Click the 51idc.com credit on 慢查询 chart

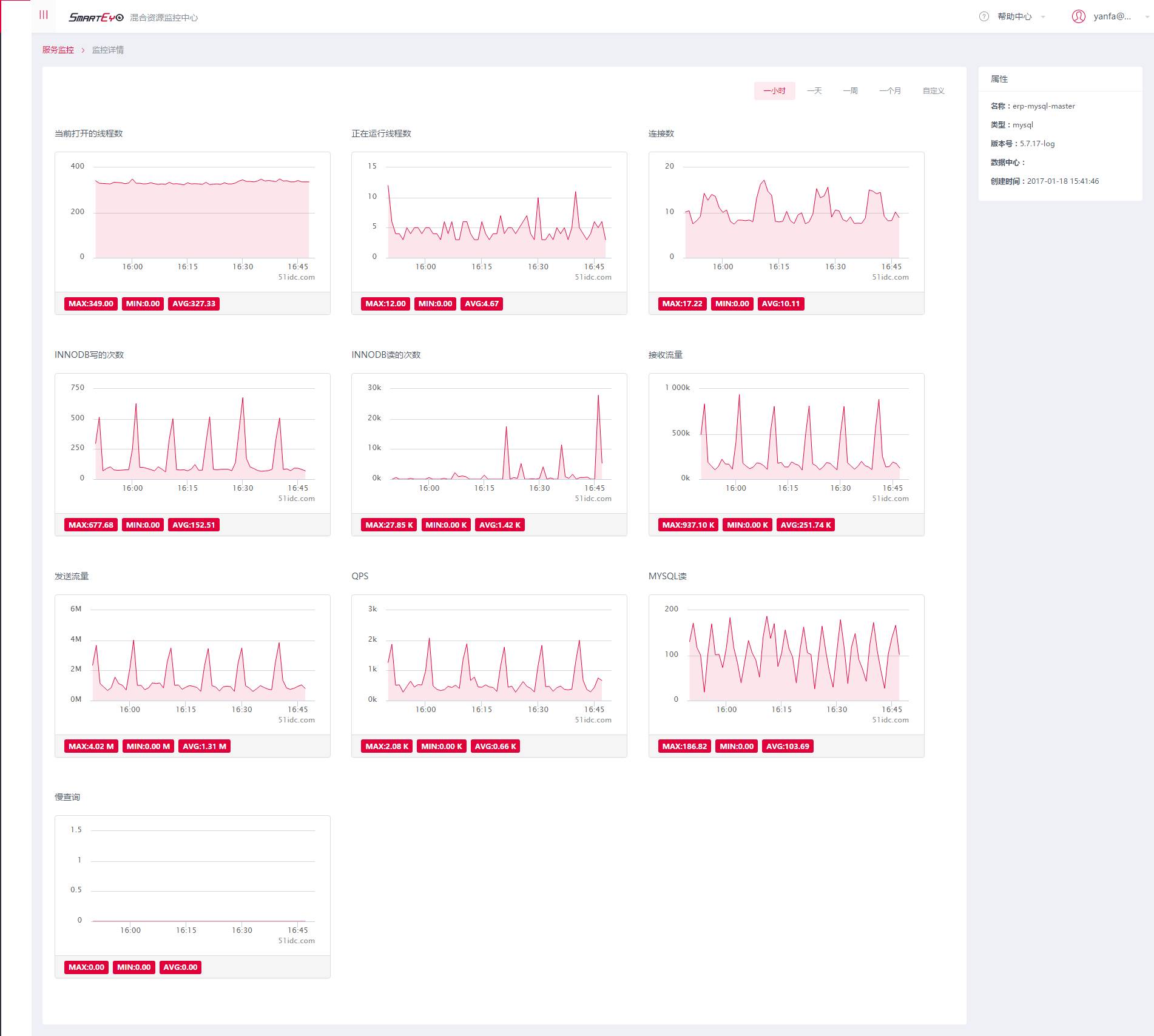point(297,941)
